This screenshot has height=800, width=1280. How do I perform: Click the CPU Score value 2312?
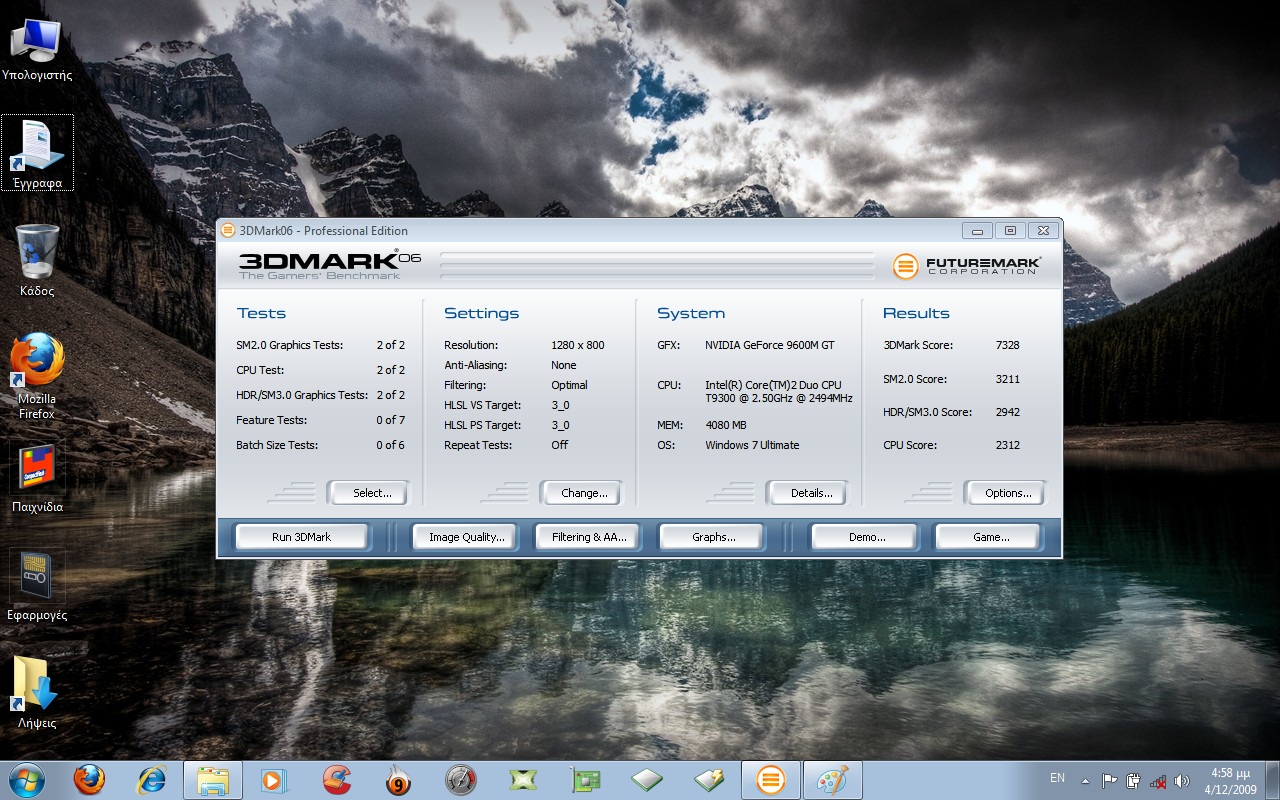click(1008, 445)
